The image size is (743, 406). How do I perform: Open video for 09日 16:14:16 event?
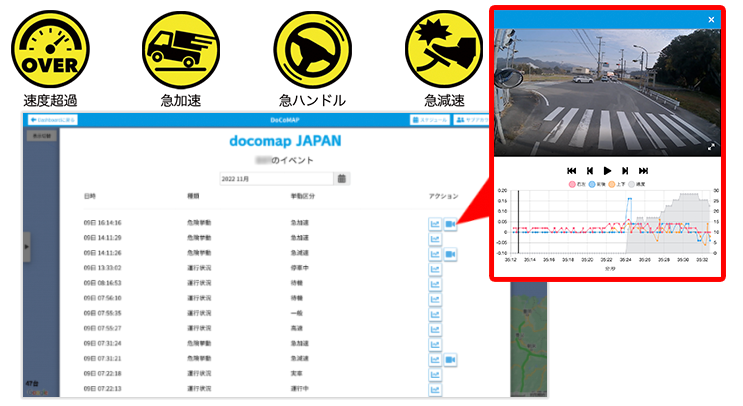pos(450,224)
